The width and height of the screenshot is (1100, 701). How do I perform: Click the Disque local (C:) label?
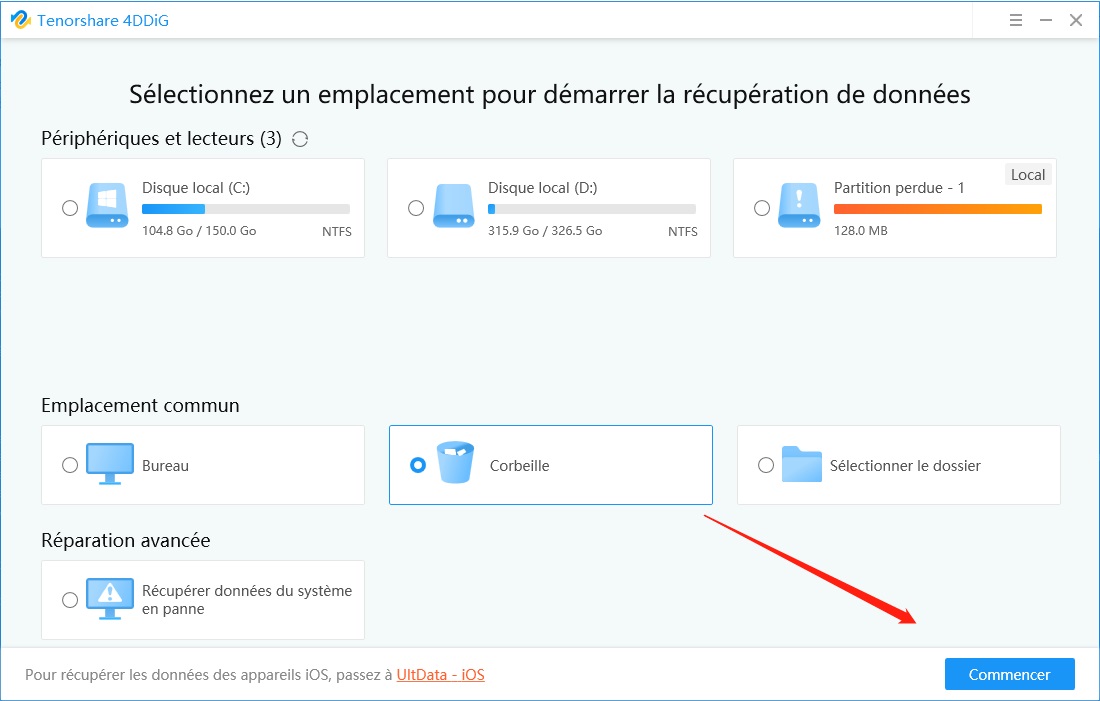coord(196,188)
